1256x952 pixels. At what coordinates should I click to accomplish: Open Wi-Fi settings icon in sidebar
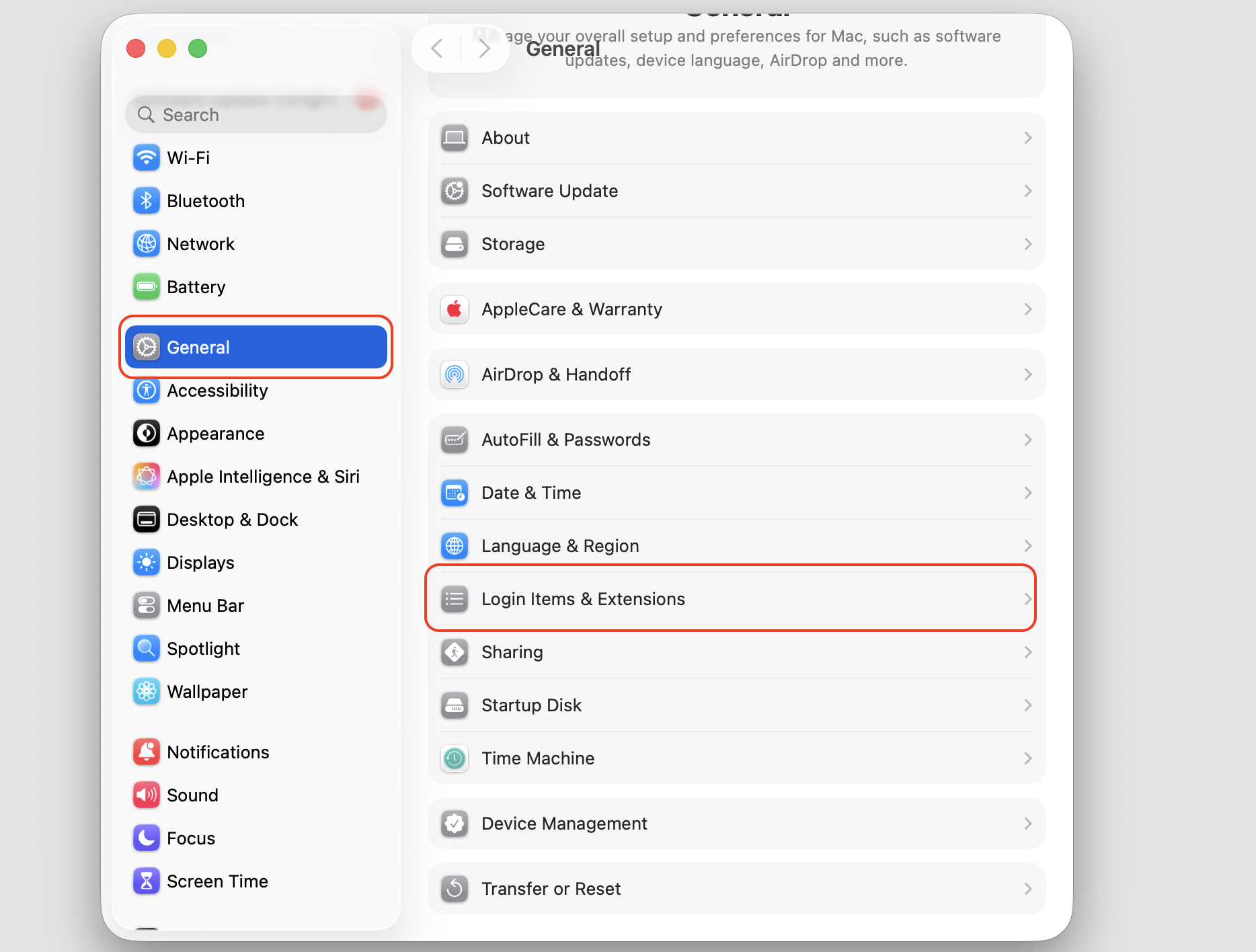[147, 158]
